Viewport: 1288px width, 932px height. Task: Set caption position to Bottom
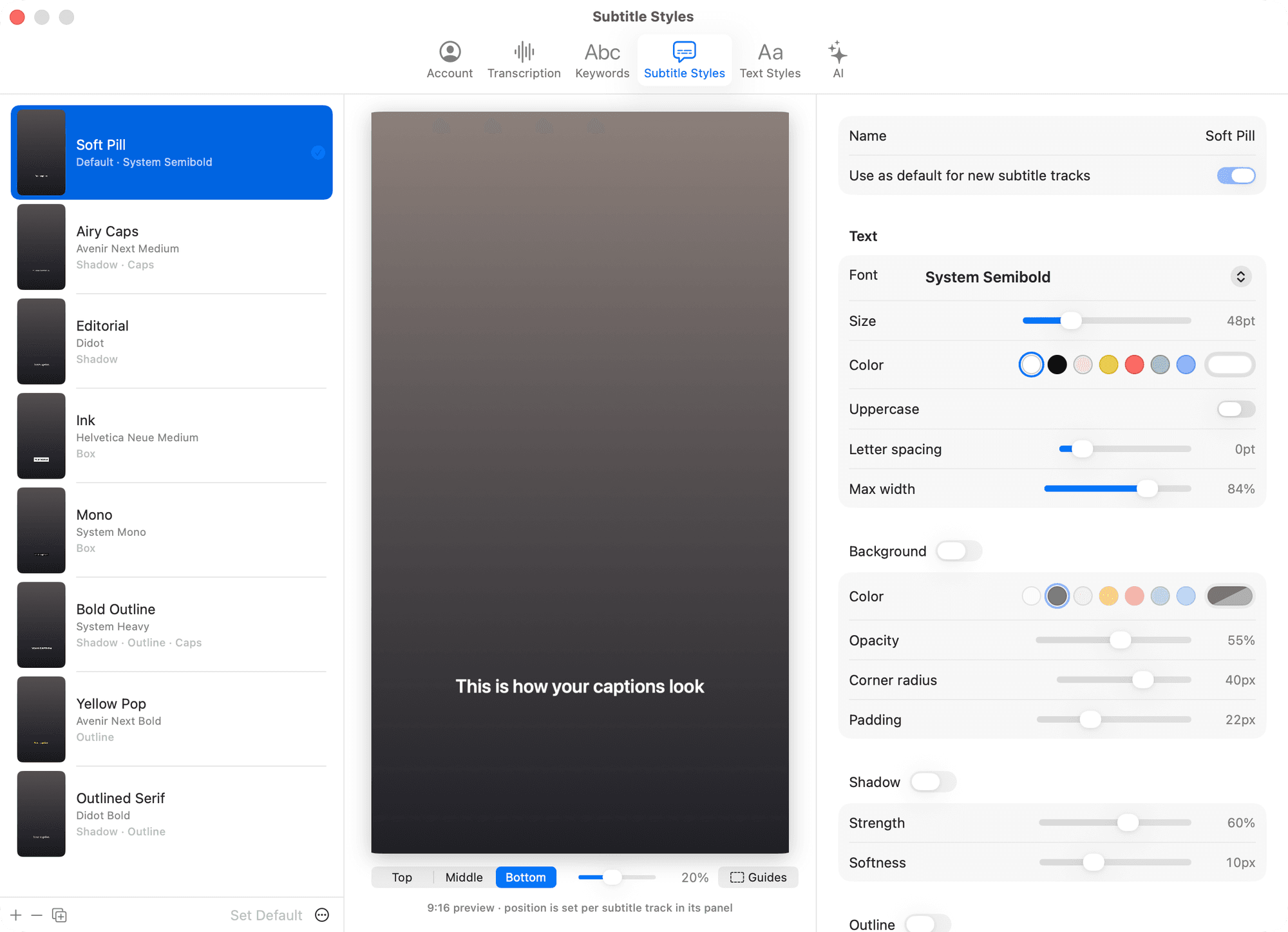[x=526, y=877]
